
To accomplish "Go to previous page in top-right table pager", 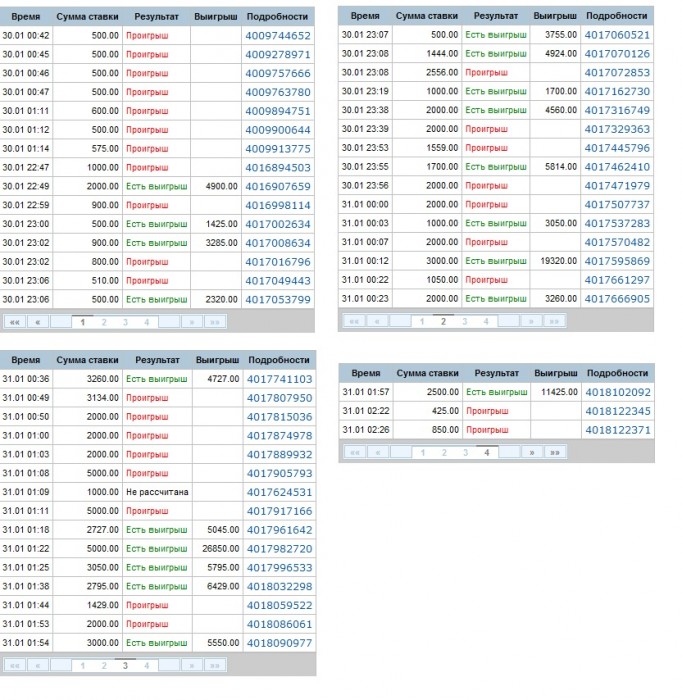I will click(x=377, y=321).
